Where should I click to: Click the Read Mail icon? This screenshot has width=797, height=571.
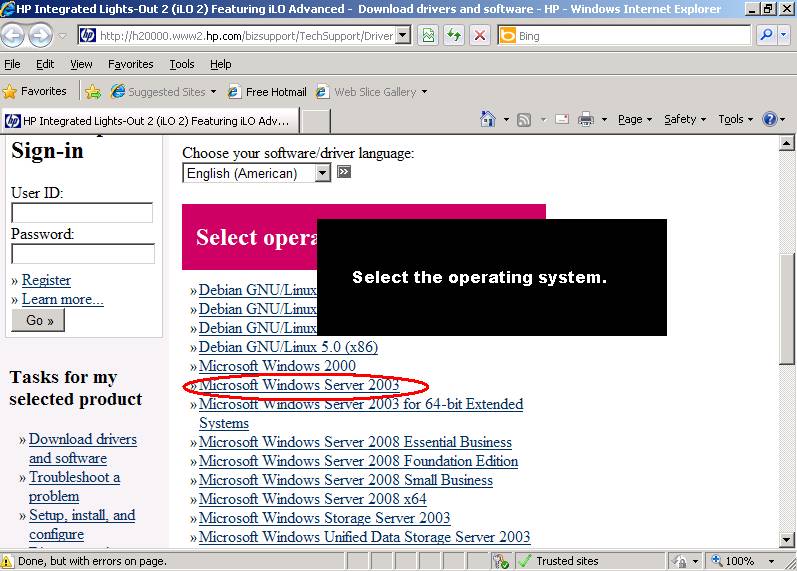[562, 119]
